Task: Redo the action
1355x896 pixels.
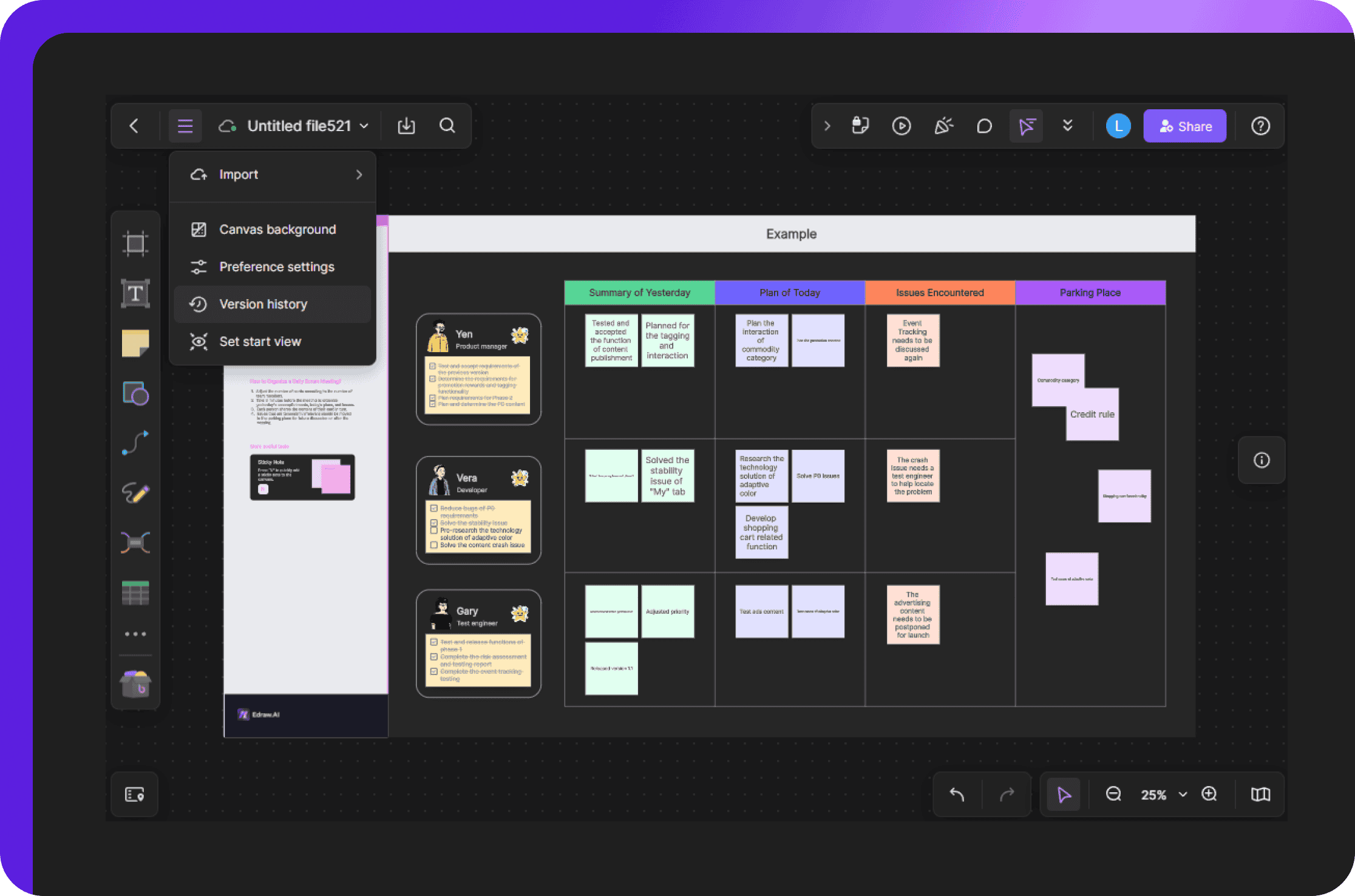Action: coord(1007,795)
